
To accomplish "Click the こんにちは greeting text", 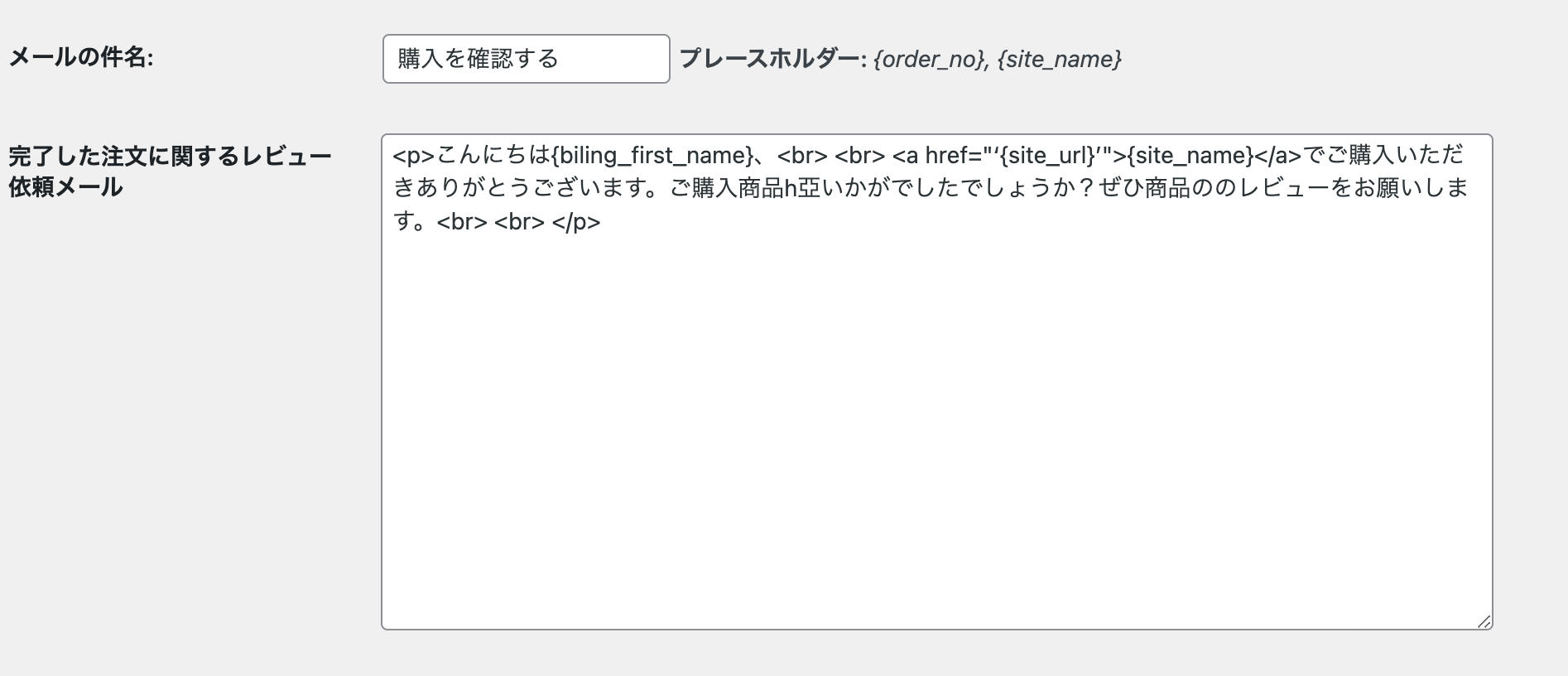I will click(x=493, y=156).
